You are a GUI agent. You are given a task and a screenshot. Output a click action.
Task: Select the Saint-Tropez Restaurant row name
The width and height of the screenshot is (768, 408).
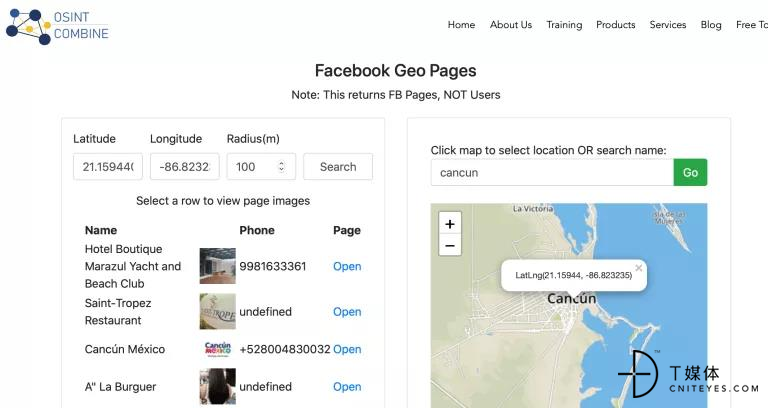(x=118, y=312)
